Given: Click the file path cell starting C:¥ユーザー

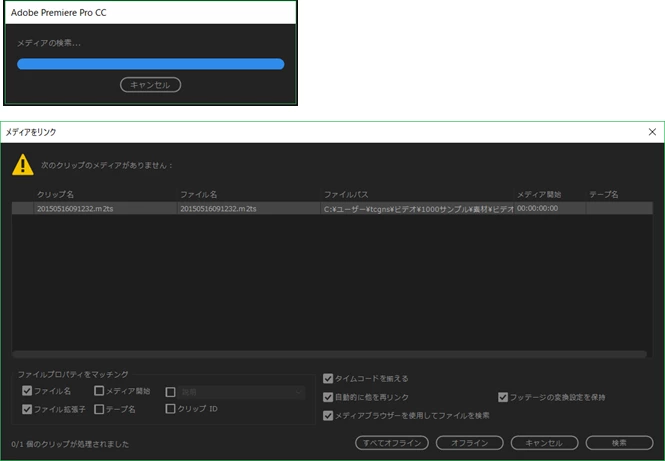Looking at the screenshot, I should [418, 208].
